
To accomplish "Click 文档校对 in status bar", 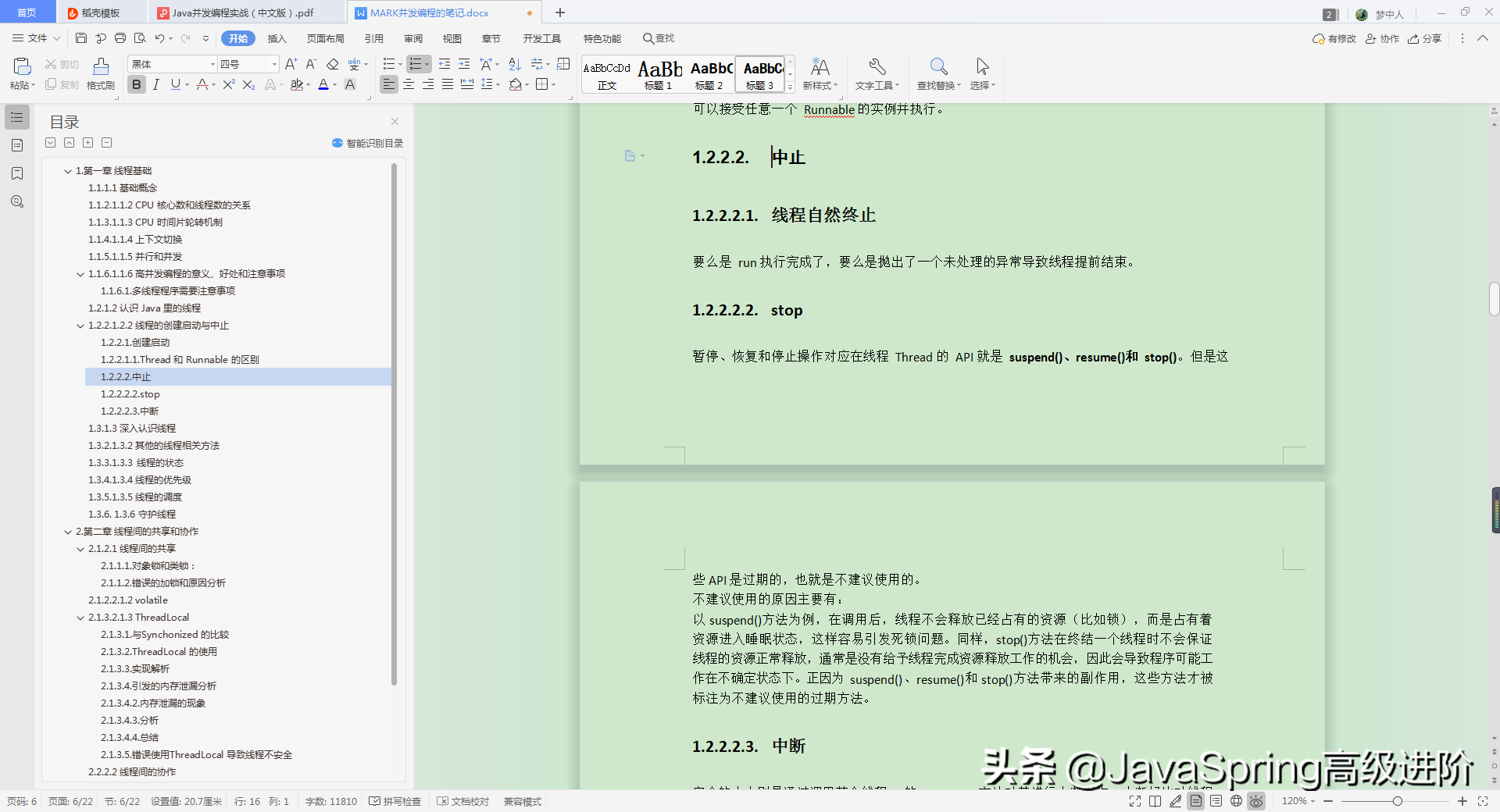I will 463,801.
